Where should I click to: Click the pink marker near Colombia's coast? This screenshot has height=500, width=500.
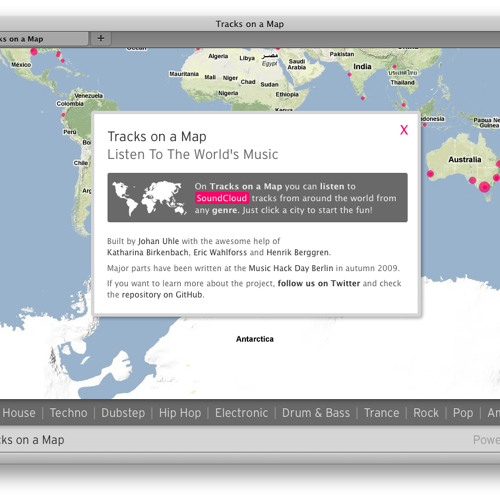(x=63, y=115)
